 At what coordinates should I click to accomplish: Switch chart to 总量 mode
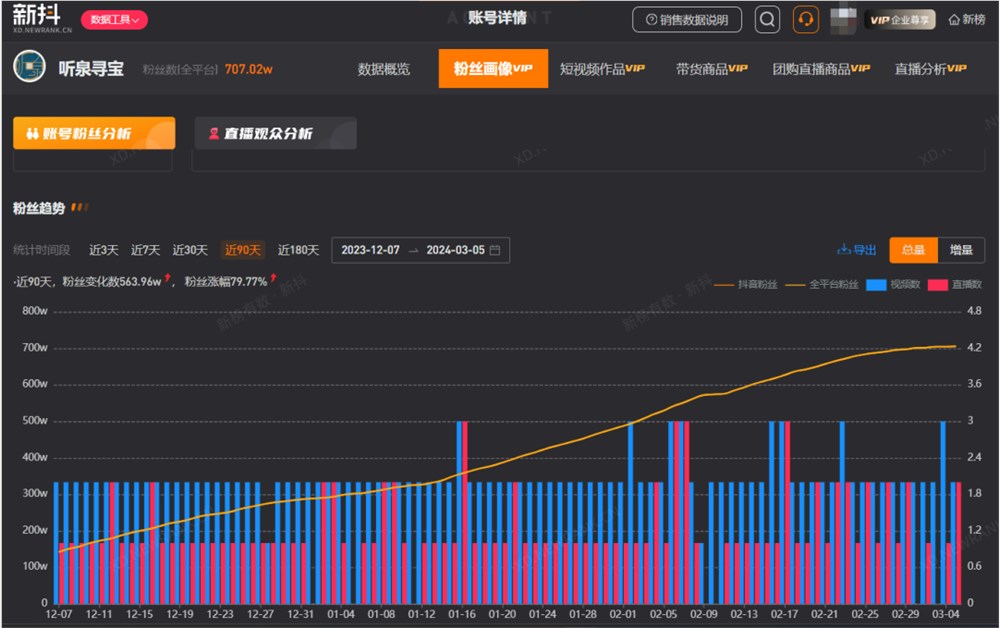tap(913, 250)
